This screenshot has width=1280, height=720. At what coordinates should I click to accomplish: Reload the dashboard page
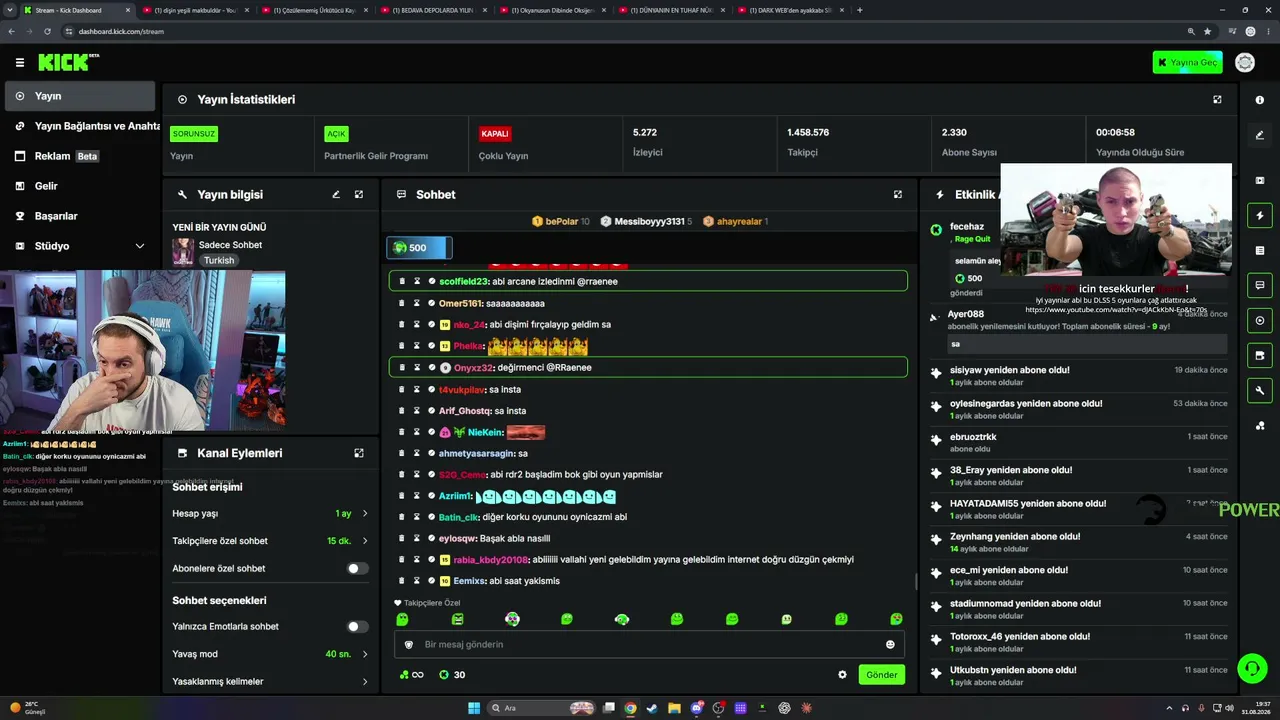47,31
